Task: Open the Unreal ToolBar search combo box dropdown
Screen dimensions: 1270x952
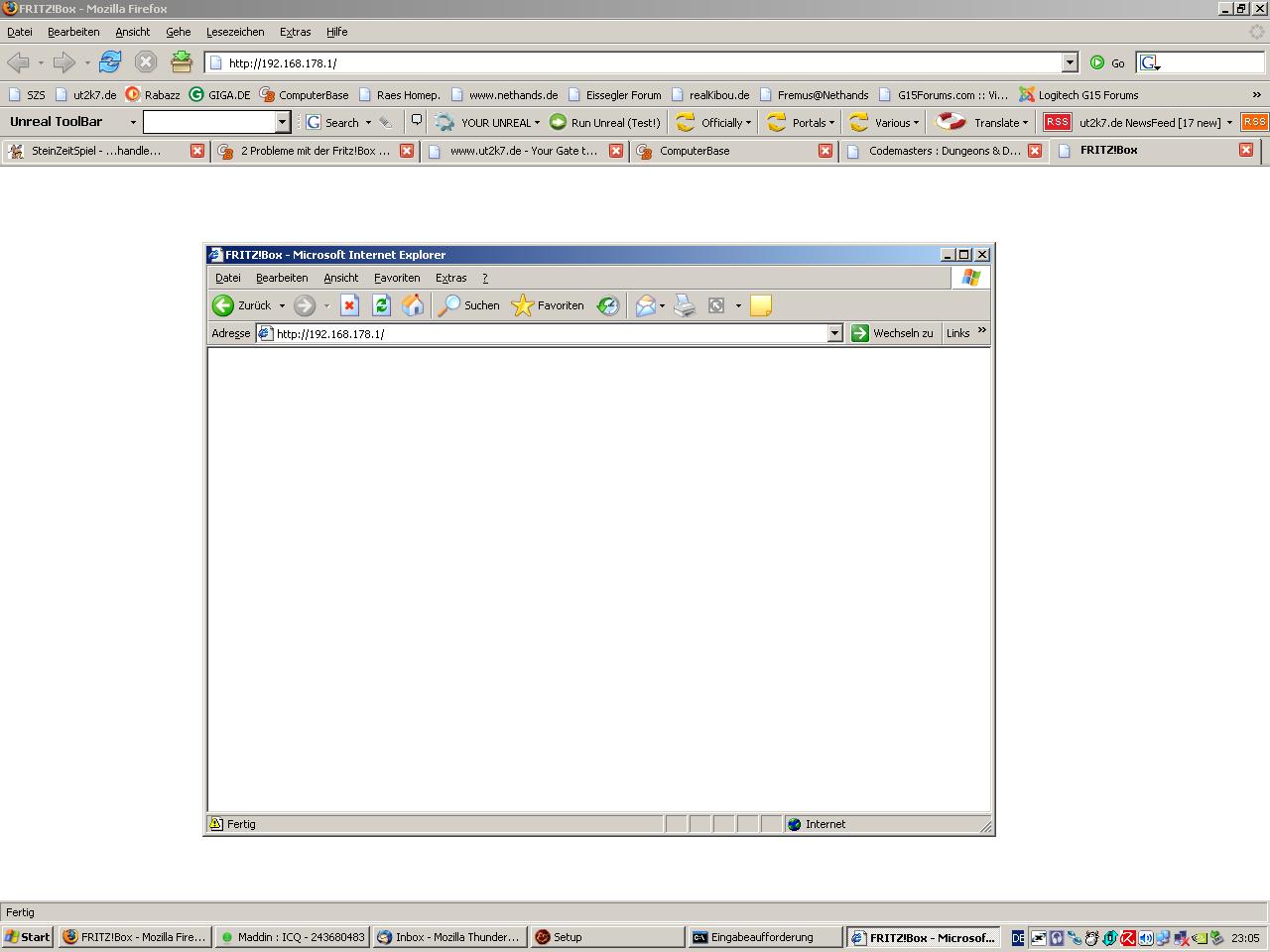Action: (282, 122)
